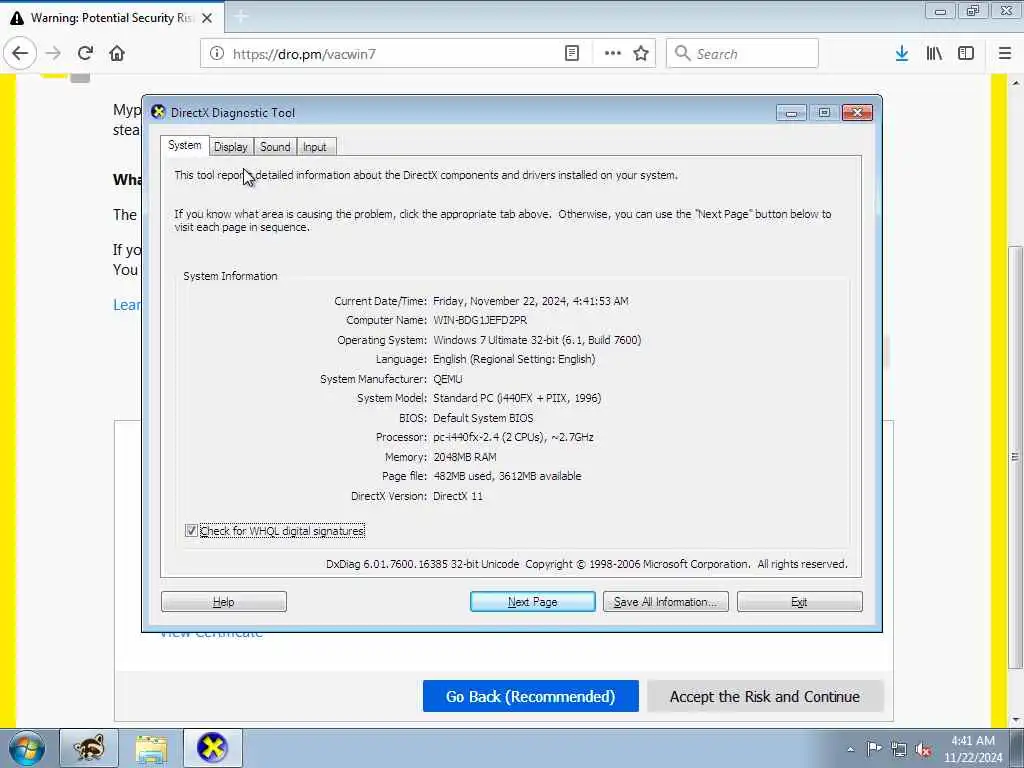Open Windows Explorer from the taskbar
Screen dimensions: 1024x768
click(x=151, y=748)
